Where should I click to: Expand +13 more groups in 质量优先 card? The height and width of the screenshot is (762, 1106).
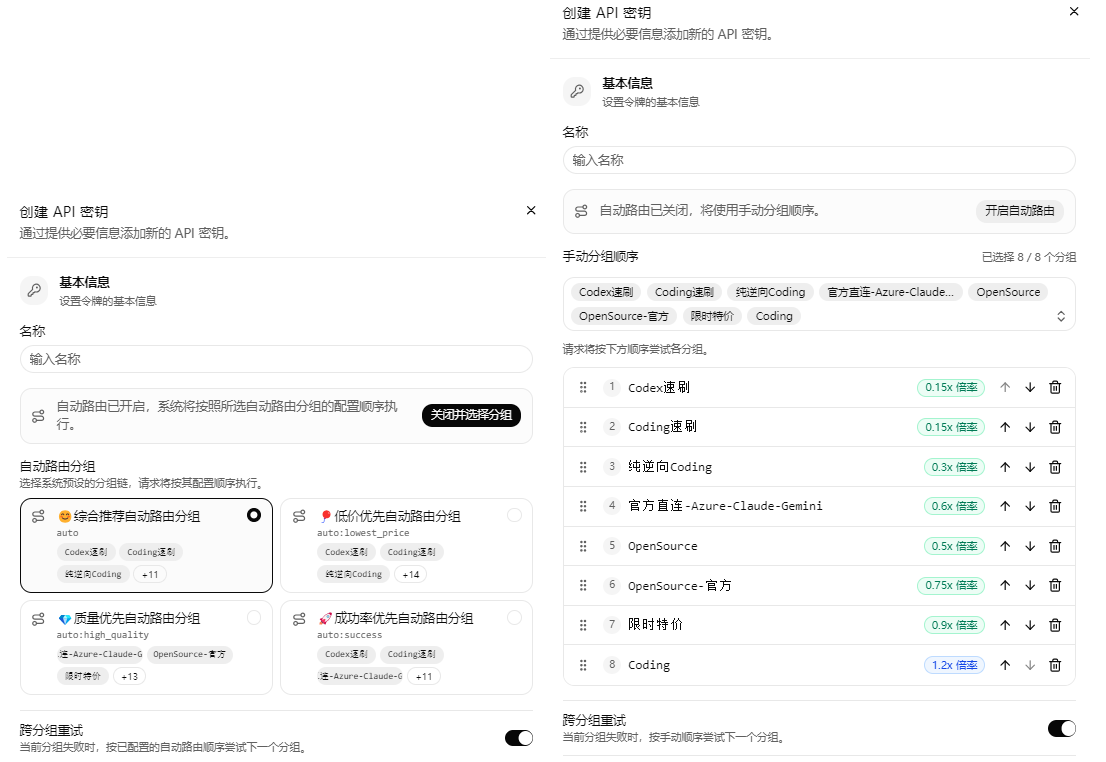[x=129, y=676]
